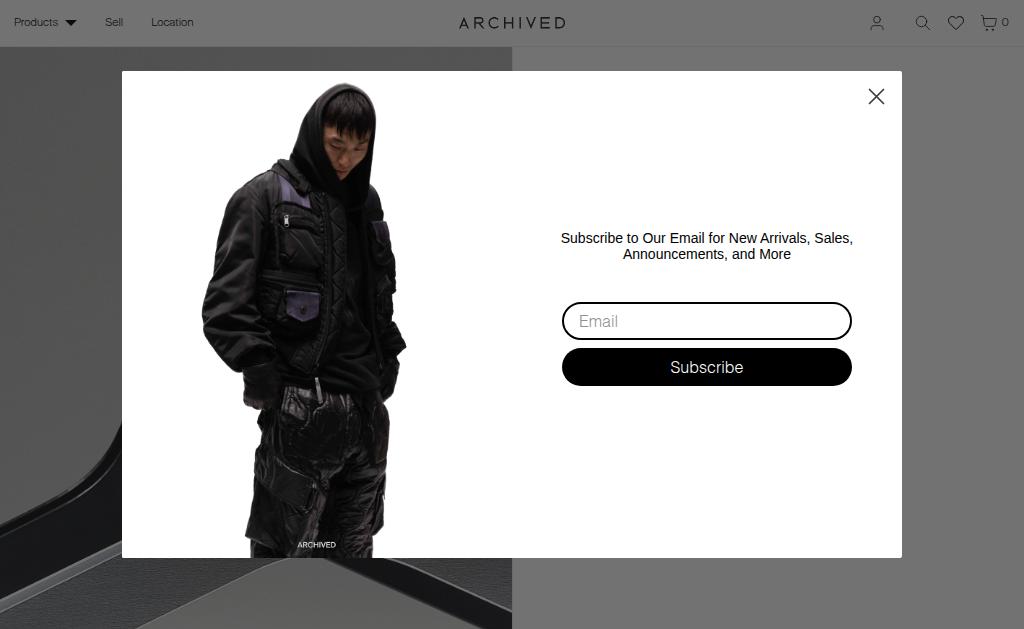
Task: Click the dimmed hero image behind the popup
Action: click(x=60, y=327)
